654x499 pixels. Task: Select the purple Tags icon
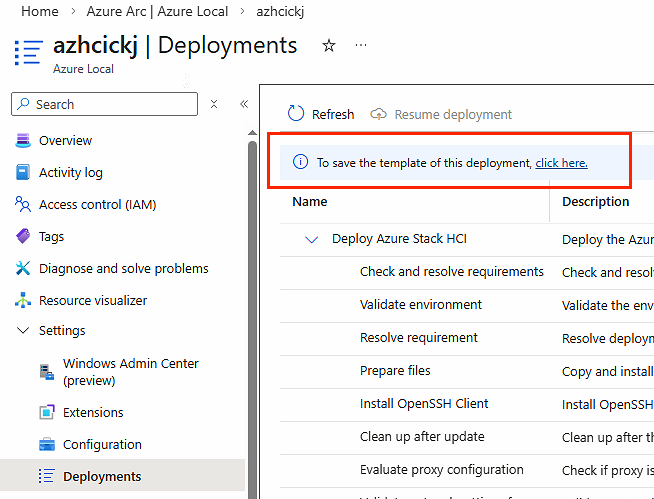[23, 237]
